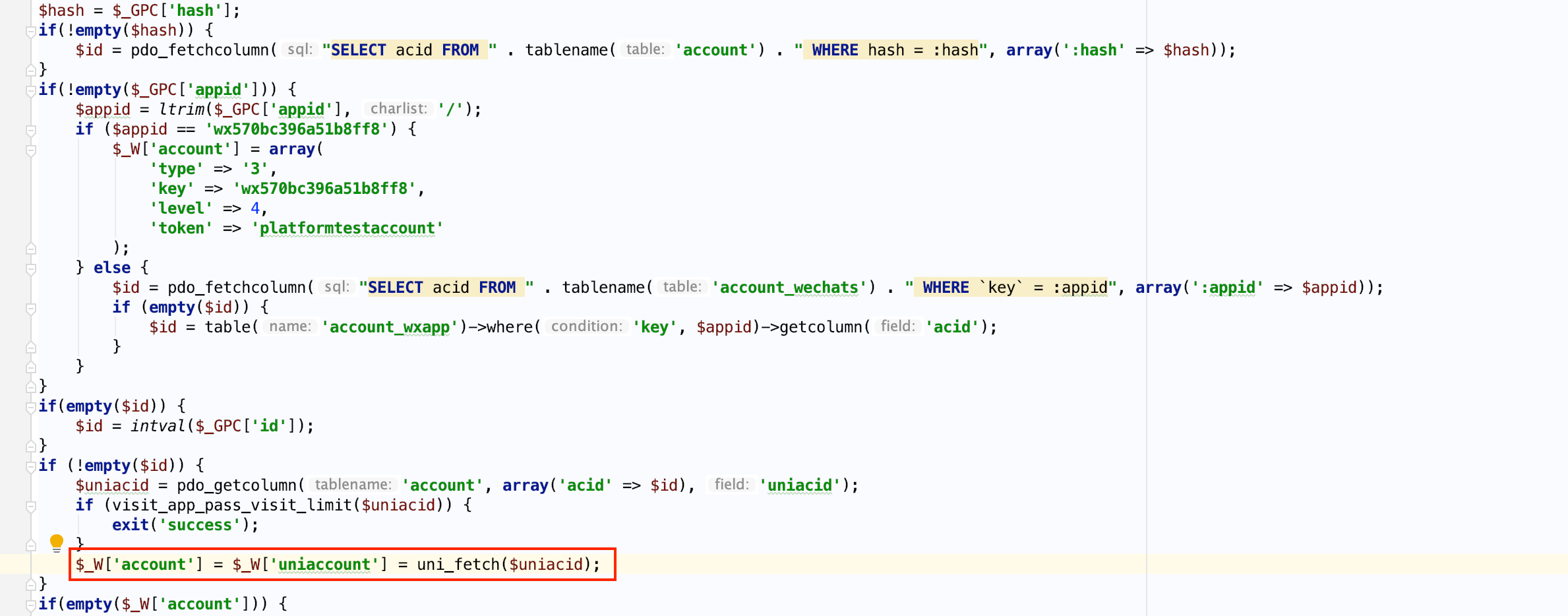Click the exit('success') statement
This screenshot has width=1568, height=616.
[185, 525]
